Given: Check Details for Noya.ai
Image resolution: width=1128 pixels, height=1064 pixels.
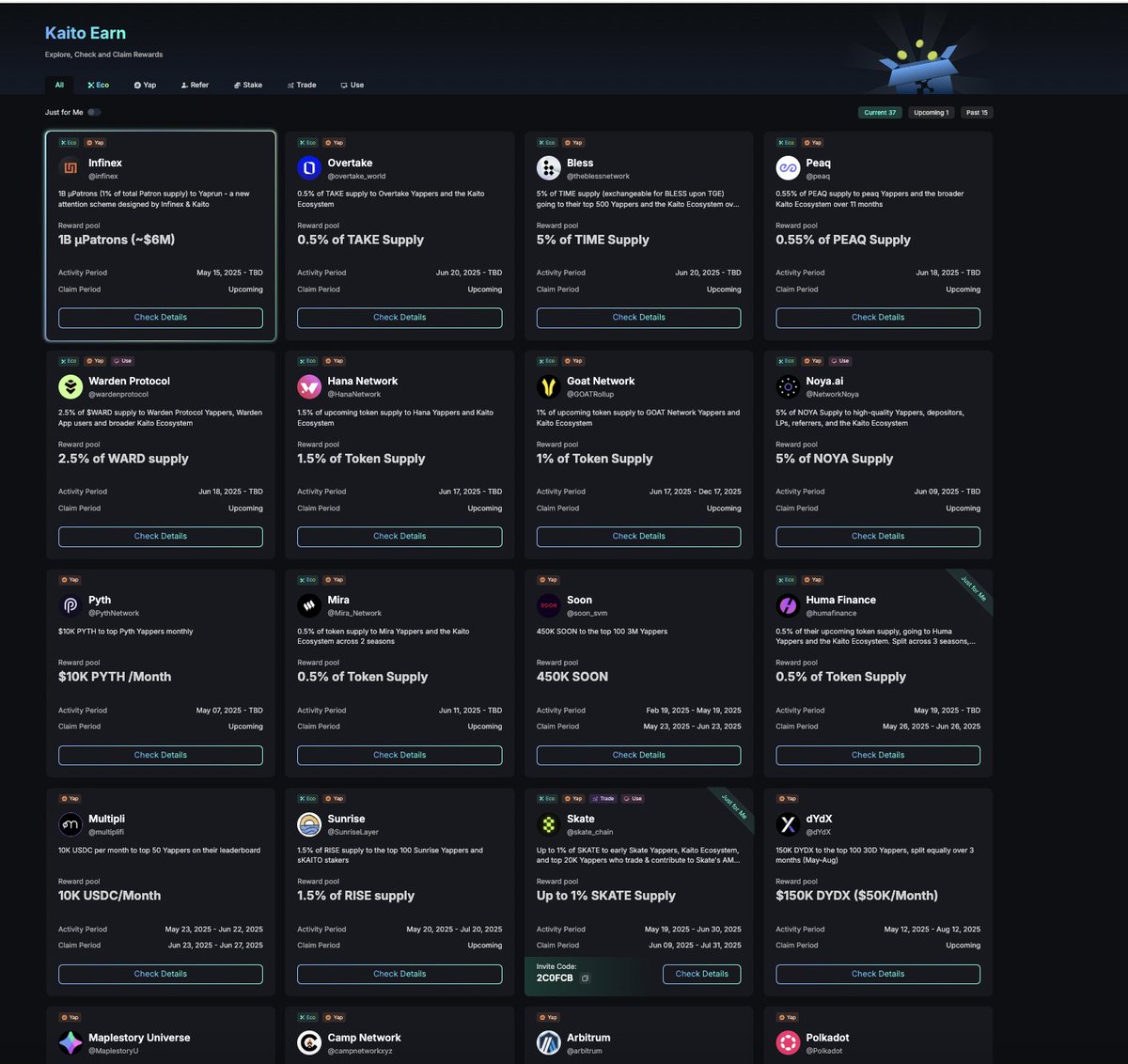Looking at the screenshot, I should click(x=878, y=537).
